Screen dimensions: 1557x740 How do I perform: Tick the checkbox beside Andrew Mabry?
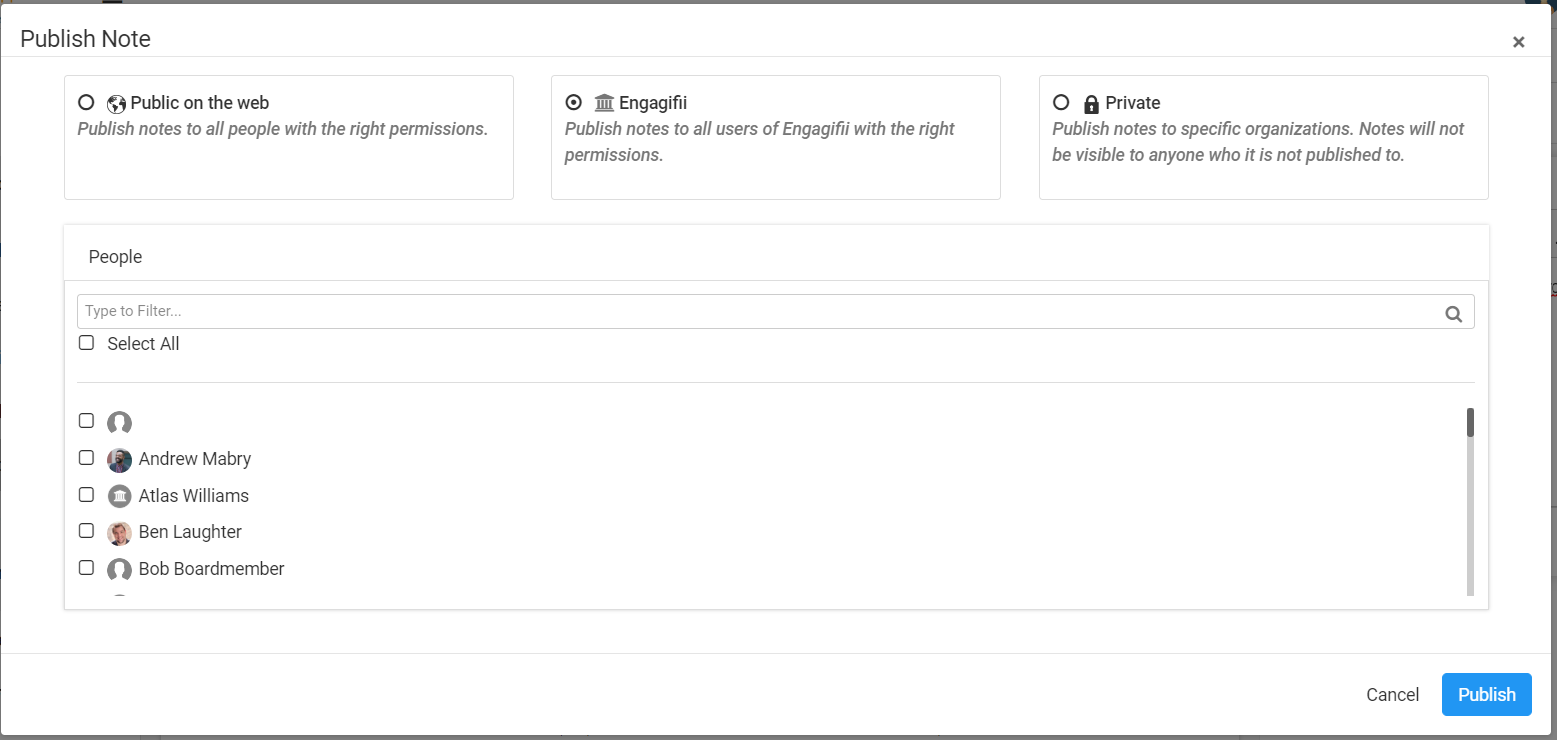86,458
